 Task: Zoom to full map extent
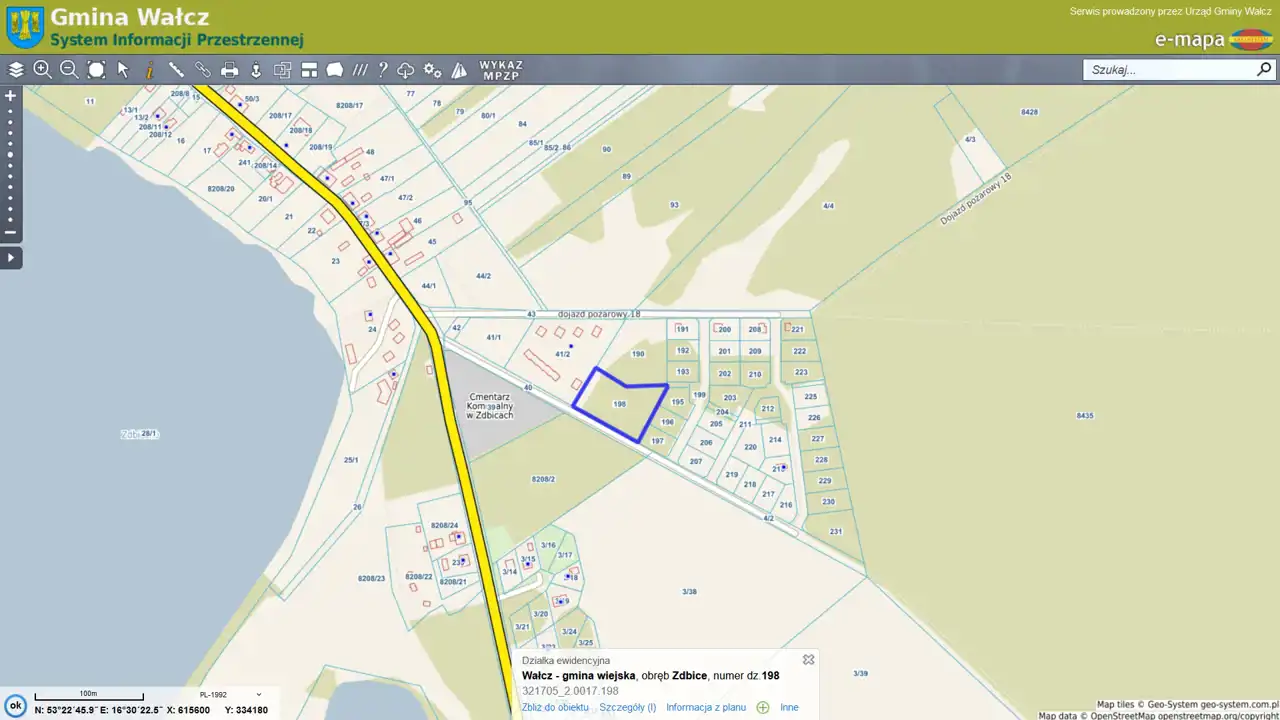click(x=96, y=70)
